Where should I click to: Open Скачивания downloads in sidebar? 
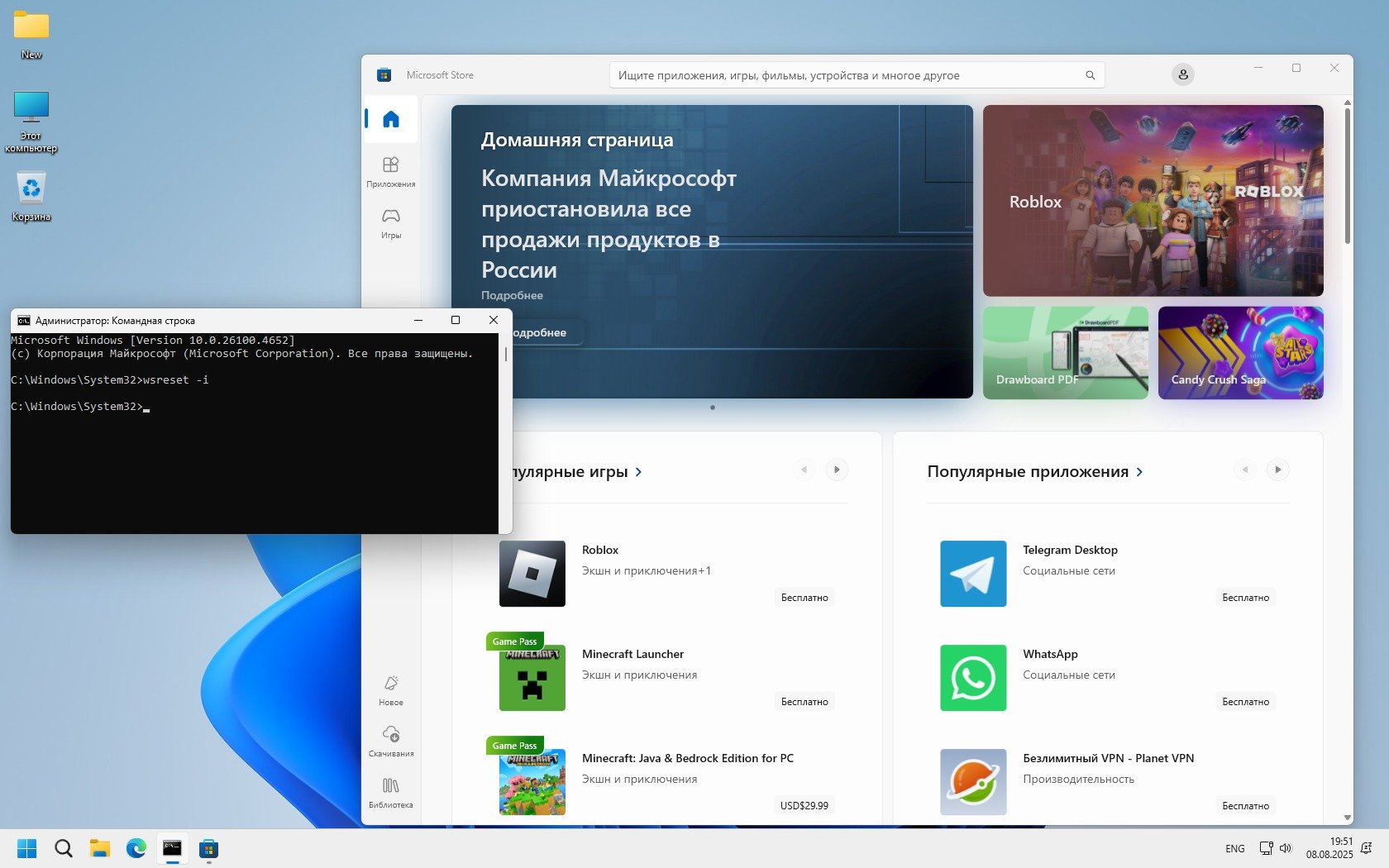(391, 741)
